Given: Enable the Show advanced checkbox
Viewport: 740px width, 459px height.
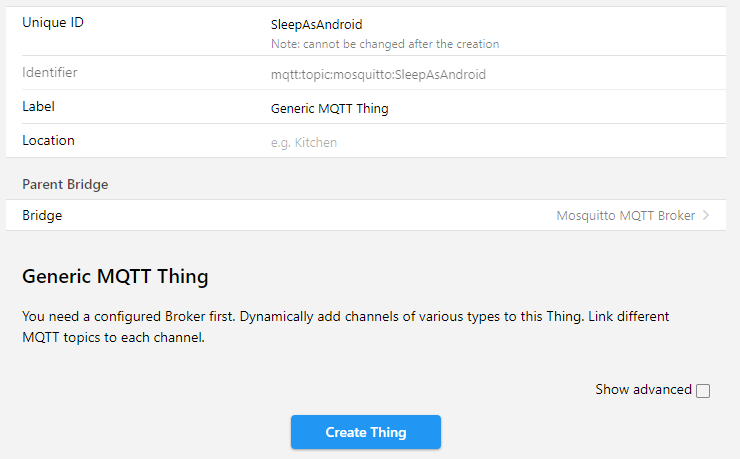Looking at the screenshot, I should 703,391.
